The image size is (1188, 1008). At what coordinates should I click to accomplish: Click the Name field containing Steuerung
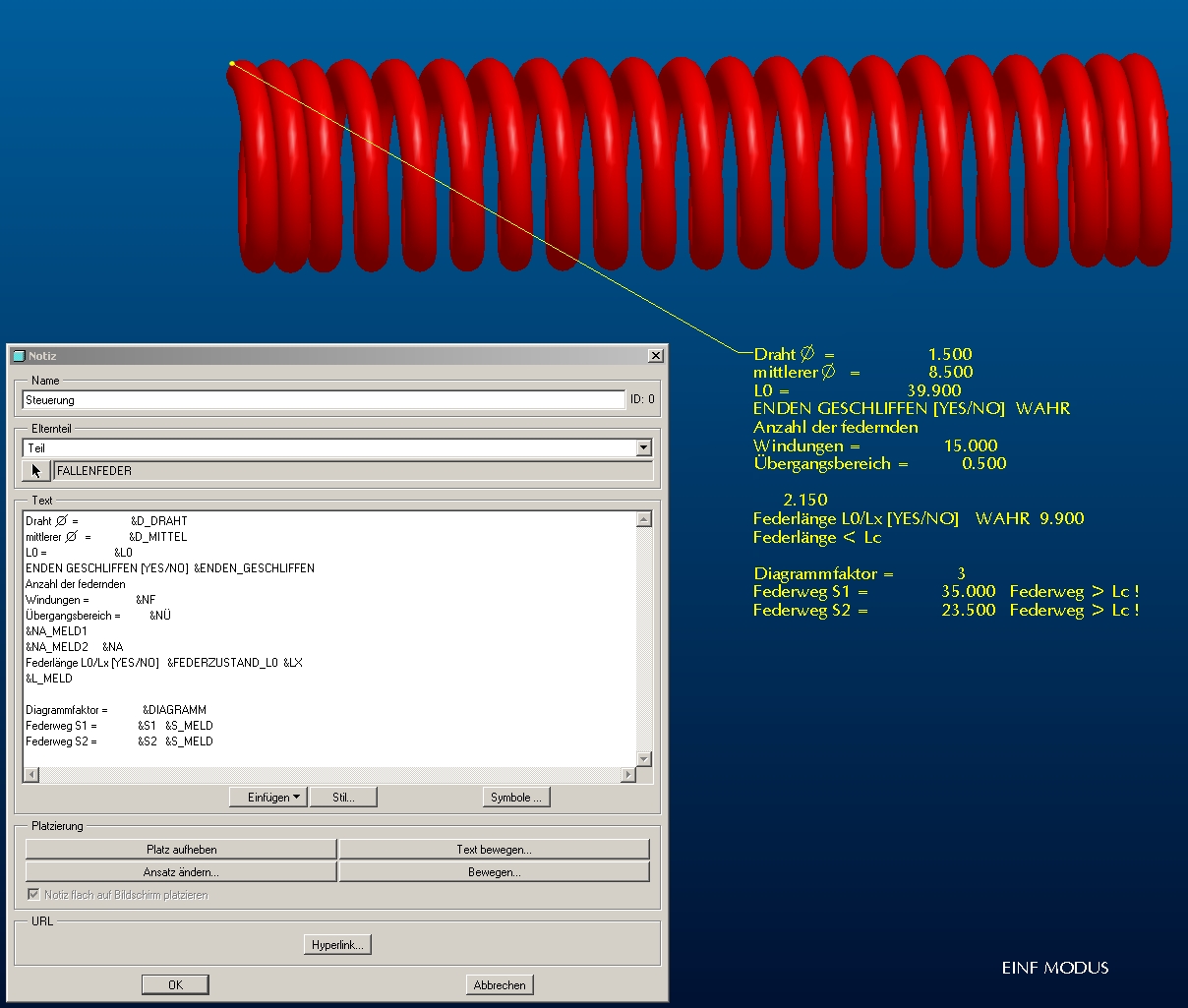tap(324, 400)
